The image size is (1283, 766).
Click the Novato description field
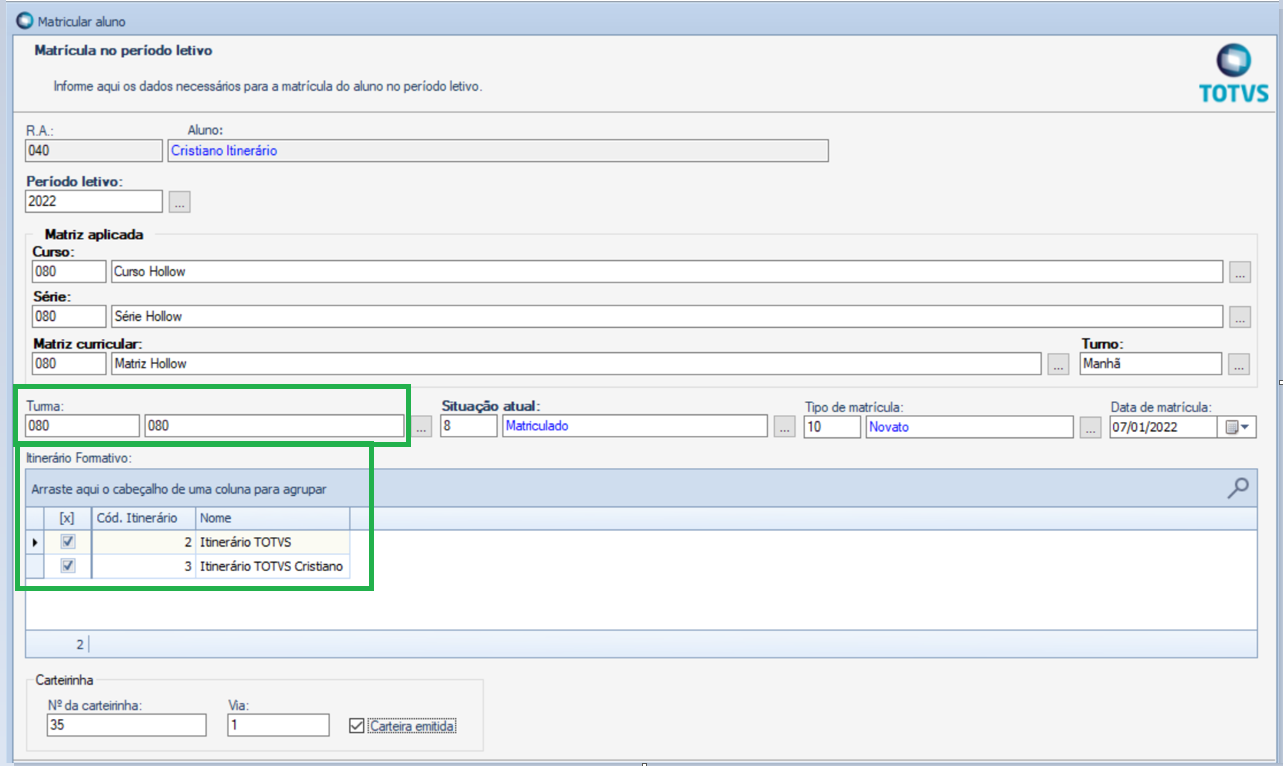point(969,426)
